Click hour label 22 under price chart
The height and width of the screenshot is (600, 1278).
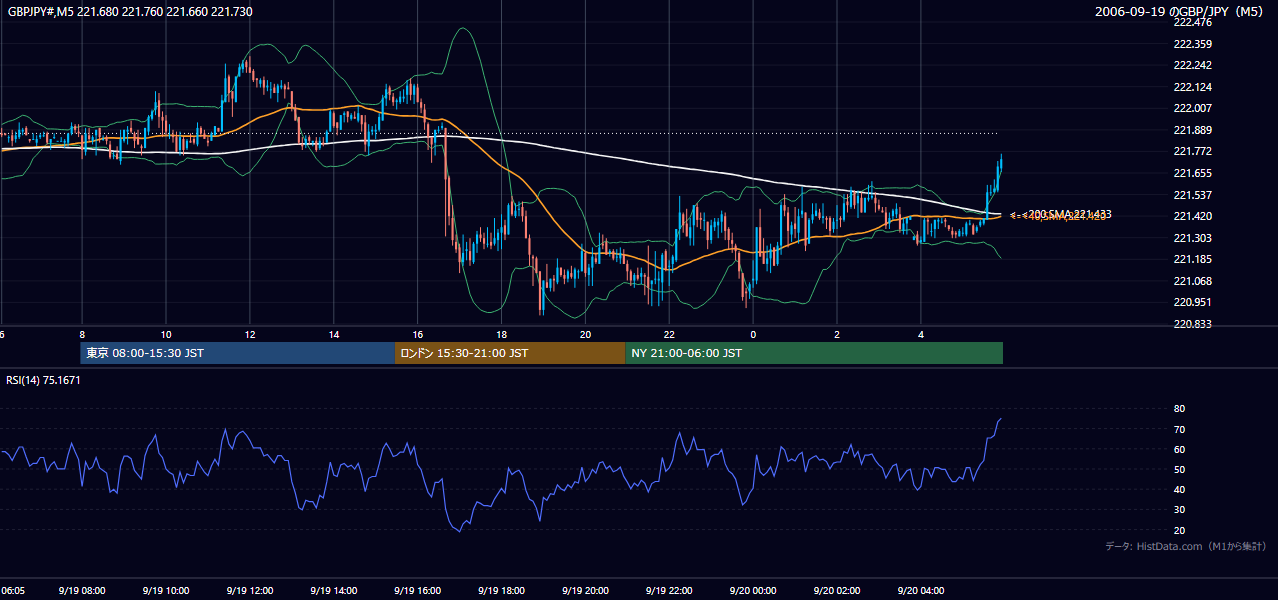(x=670, y=335)
